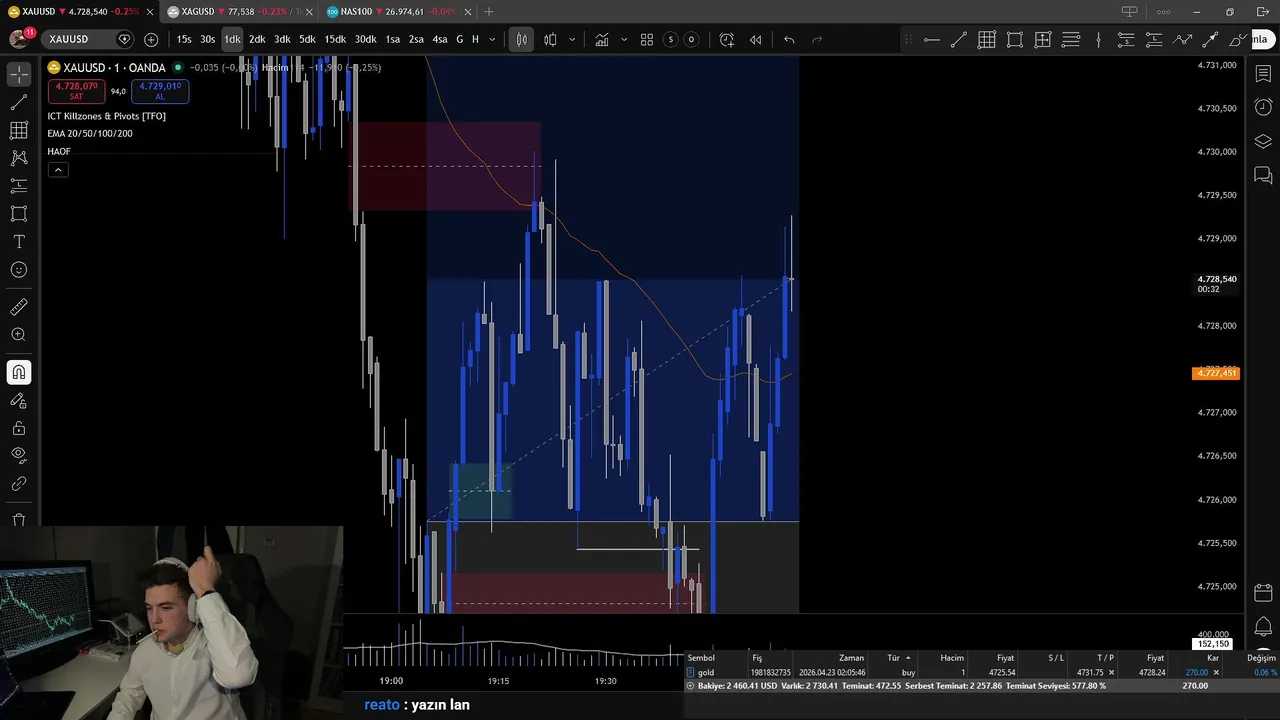Select the trend line drawing tool

point(19,103)
